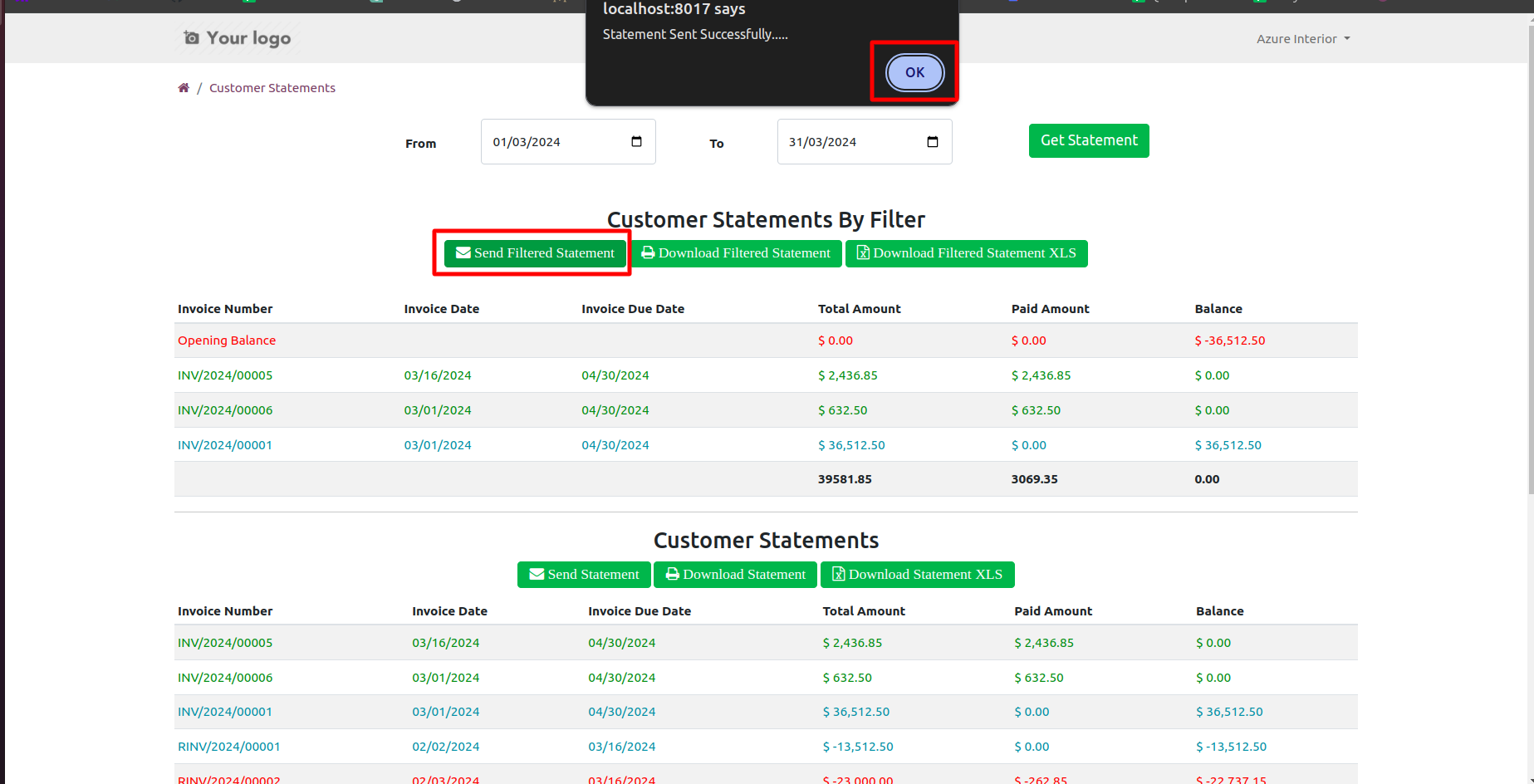Select INV/2024/00005 in filtered statements table

point(225,375)
